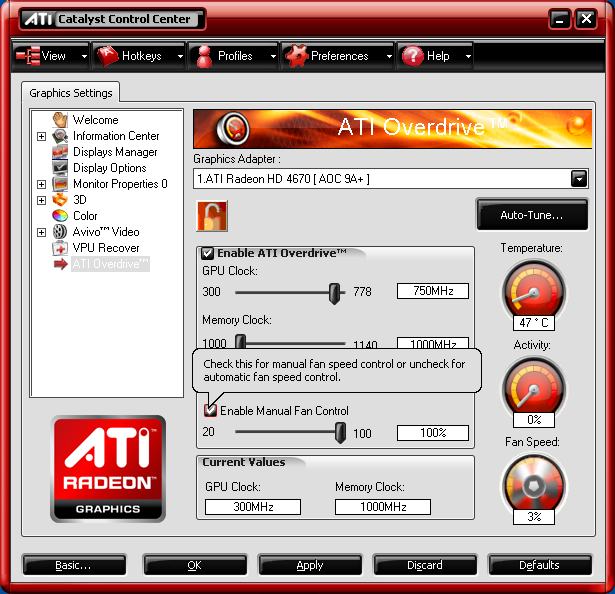Click the VPU Recover first-aid icon
The height and width of the screenshot is (594, 615).
point(60,248)
